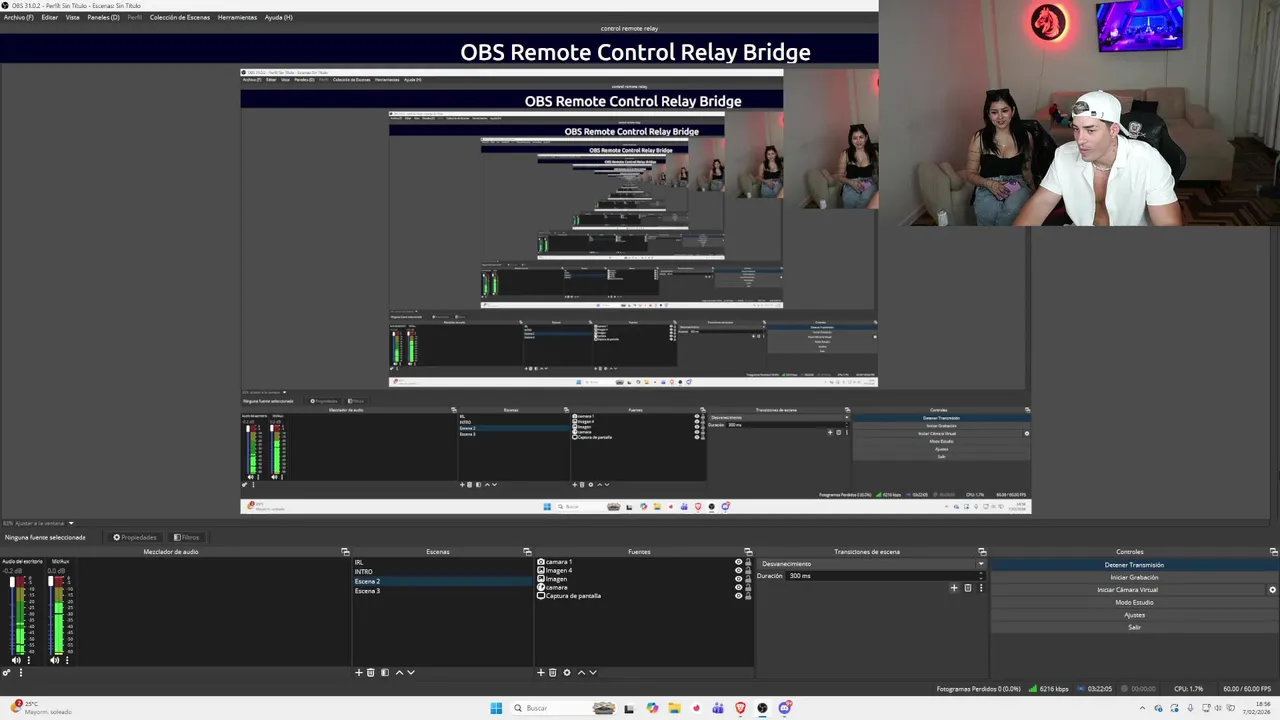1280x720 pixels.
Task: Open the Herramientas menu
Action: [x=237, y=17]
